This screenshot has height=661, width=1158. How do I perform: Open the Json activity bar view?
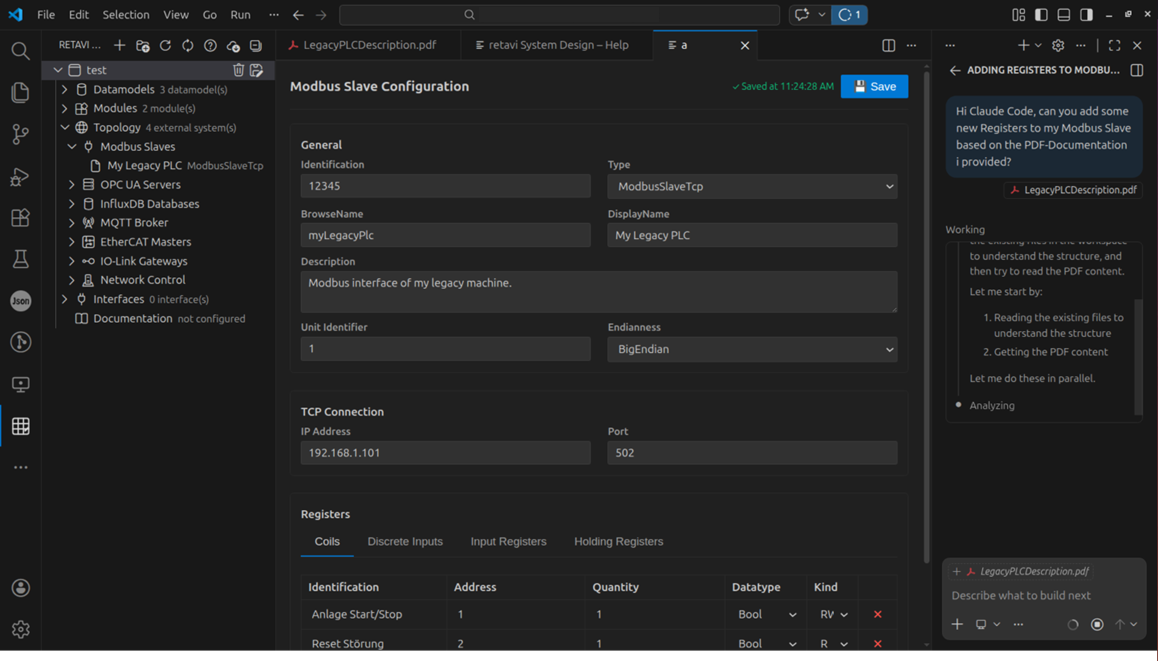click(21, 301)
